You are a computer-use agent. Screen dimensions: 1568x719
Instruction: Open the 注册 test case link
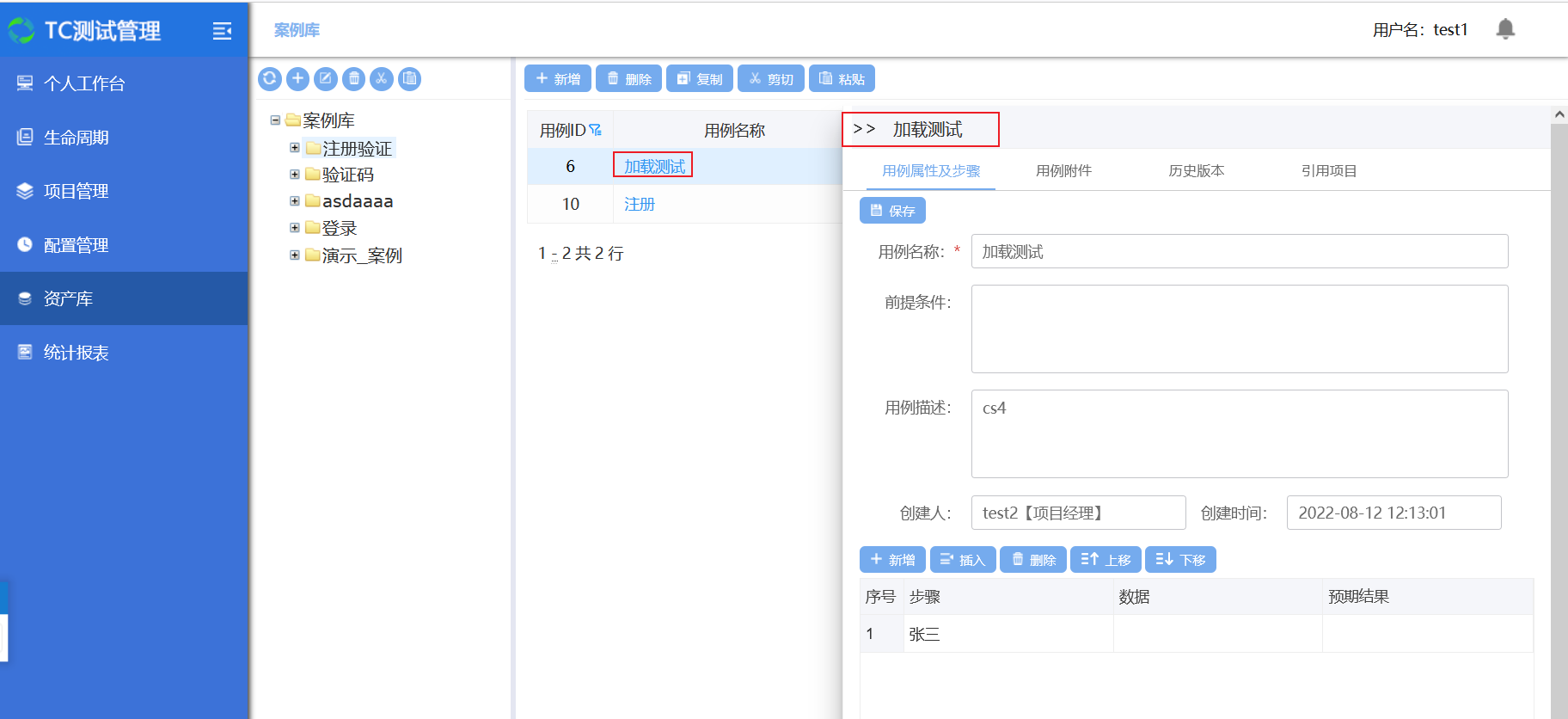tap(640, 204)
